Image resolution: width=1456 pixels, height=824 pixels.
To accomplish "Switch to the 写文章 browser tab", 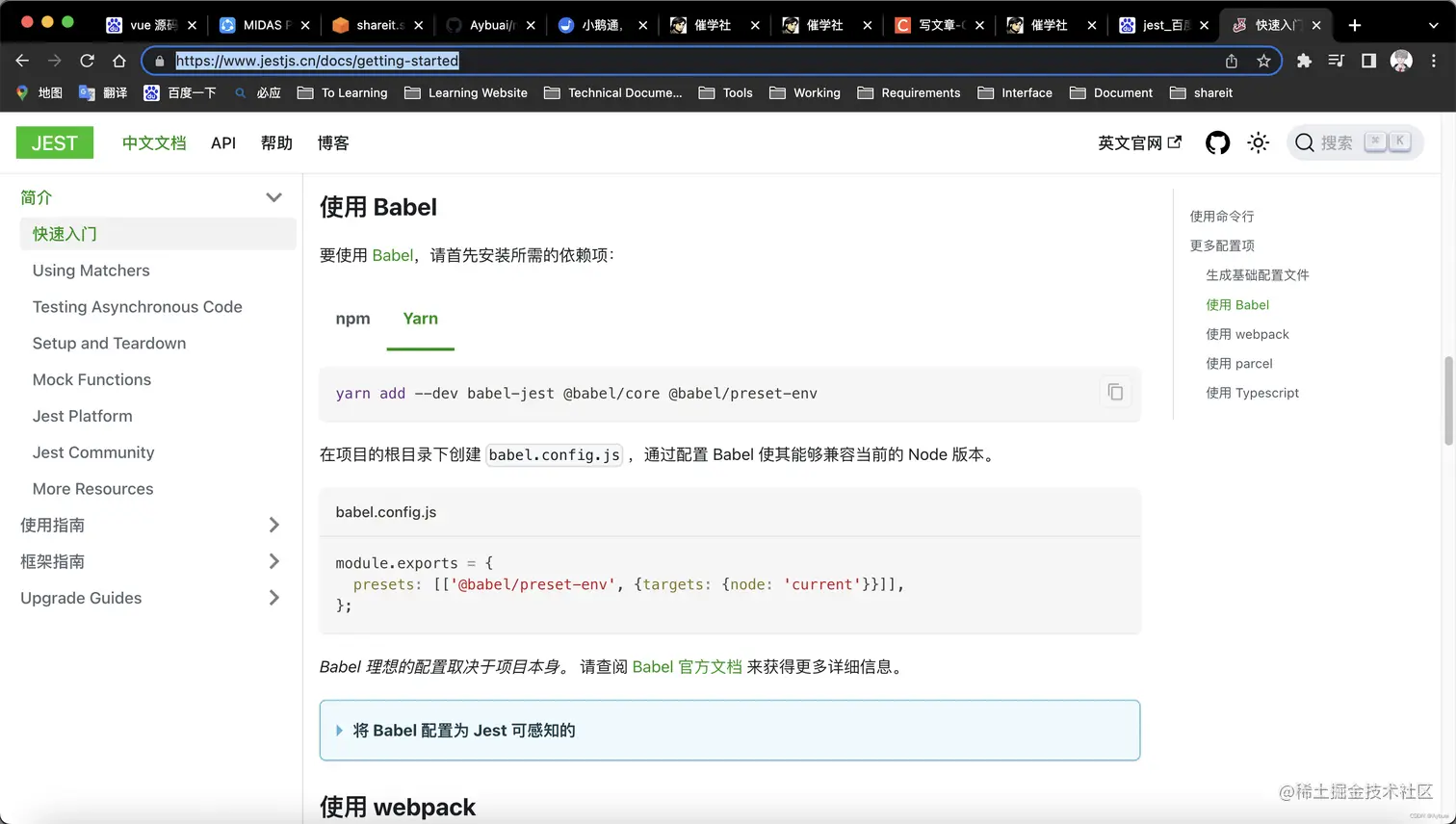I will (938, 25).
